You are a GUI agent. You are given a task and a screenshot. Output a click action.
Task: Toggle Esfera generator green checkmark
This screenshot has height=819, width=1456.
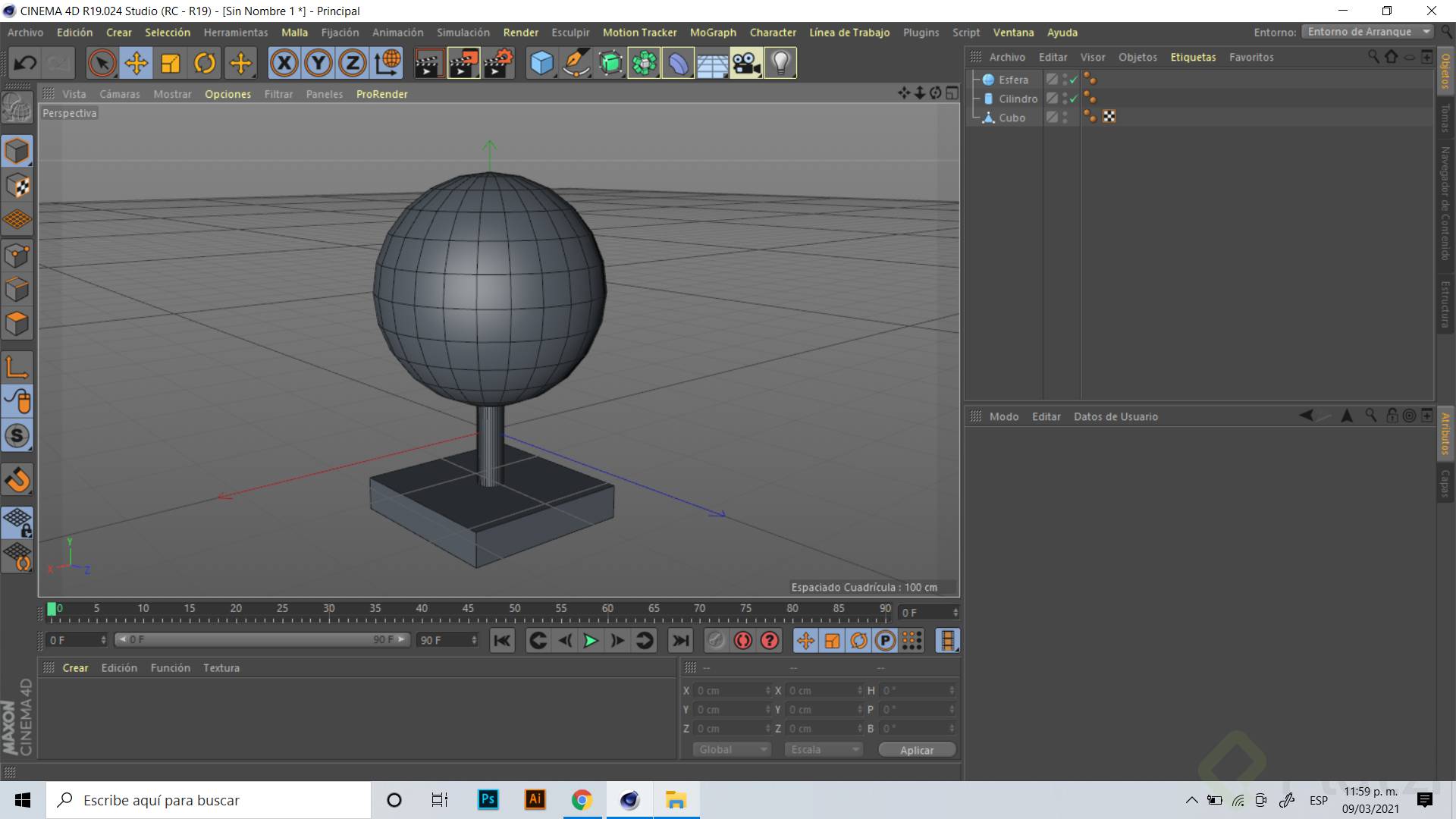1074,80
